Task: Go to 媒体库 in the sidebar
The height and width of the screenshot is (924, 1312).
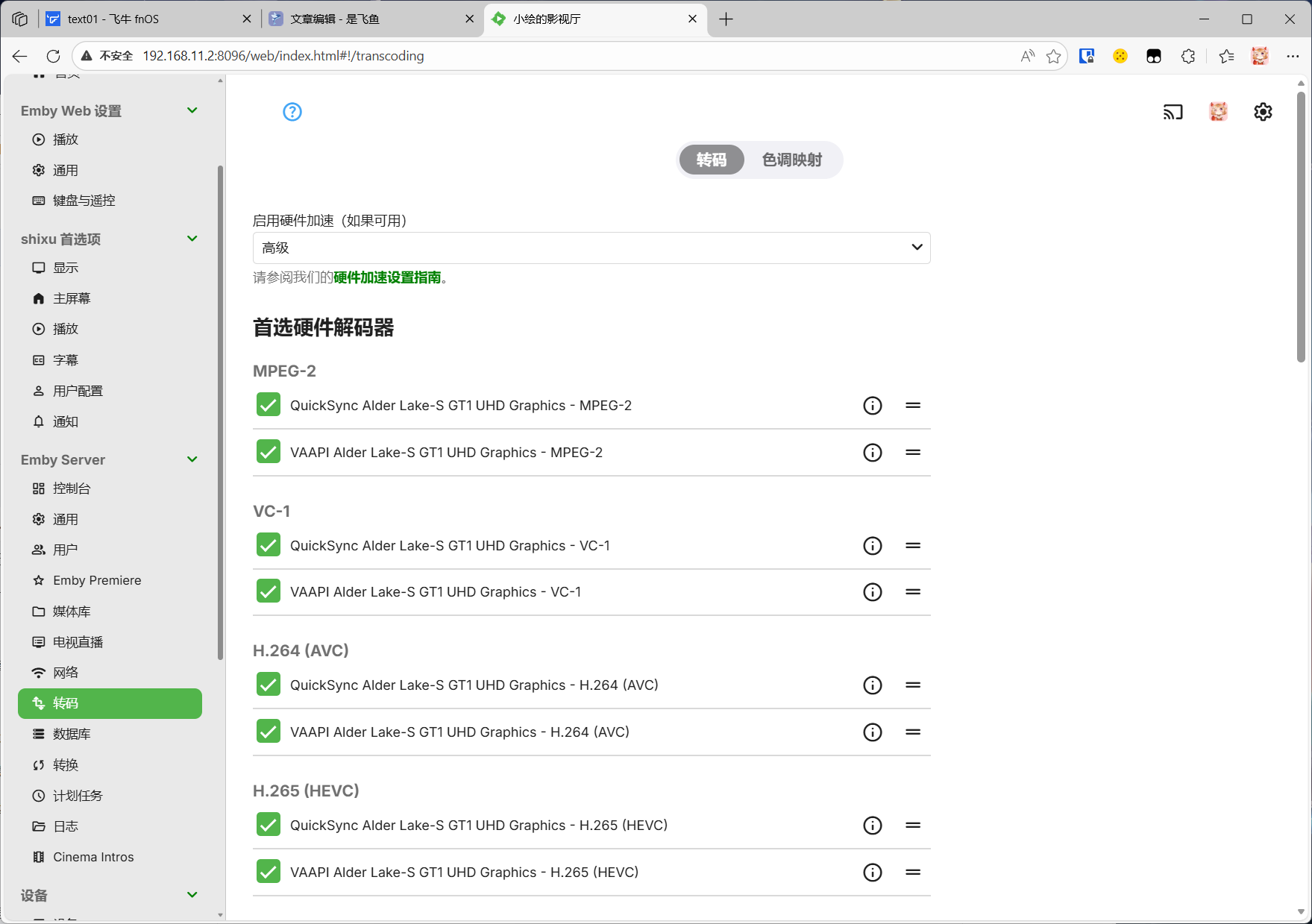Action: (x=72, y=612)
